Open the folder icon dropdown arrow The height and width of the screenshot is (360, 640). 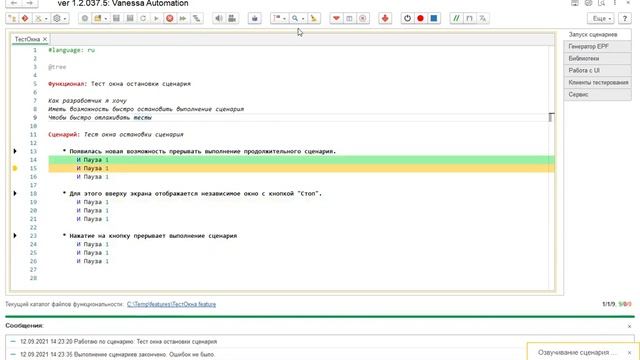coord(106,18)
